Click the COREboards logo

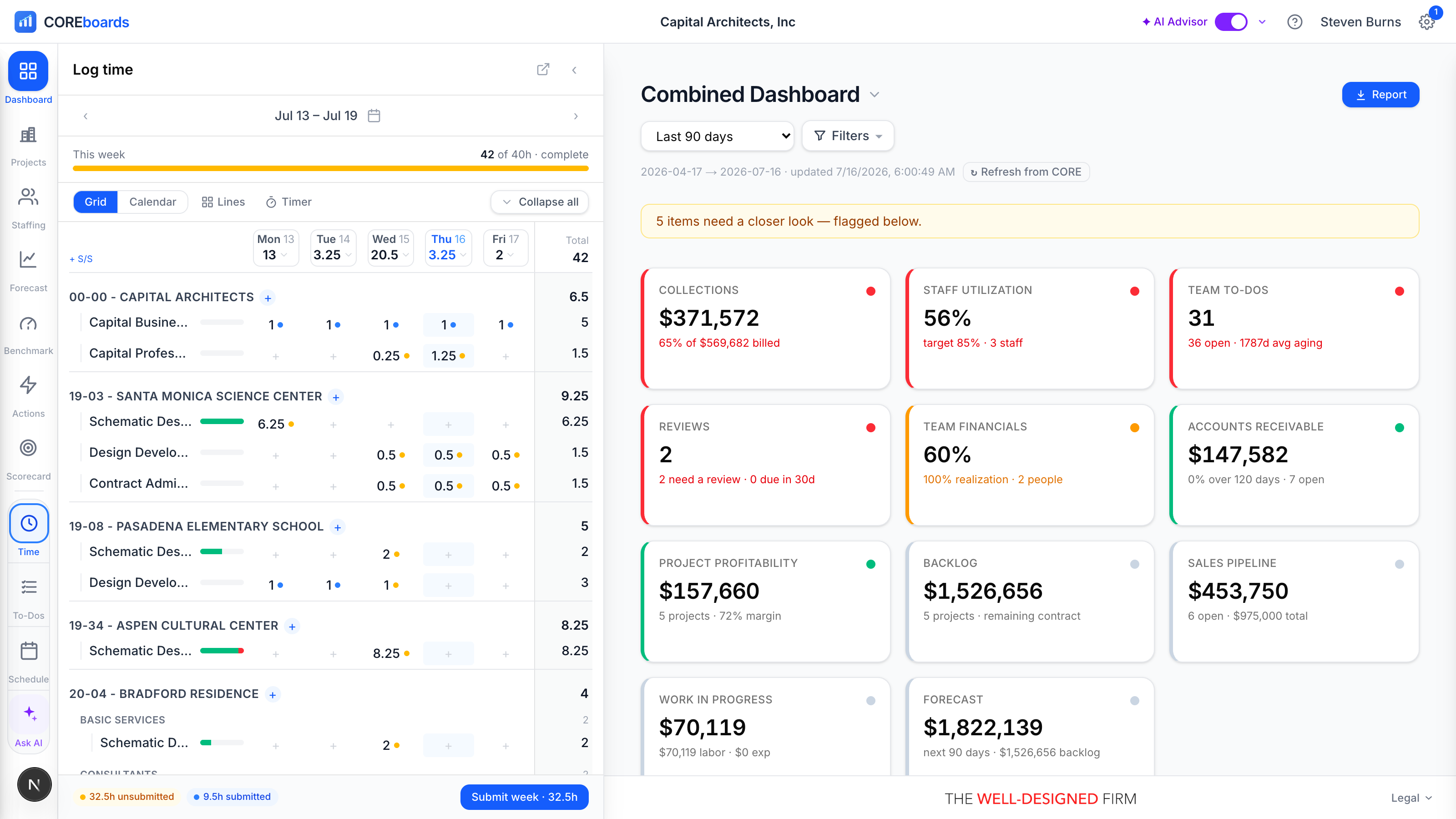pos(72,22)
